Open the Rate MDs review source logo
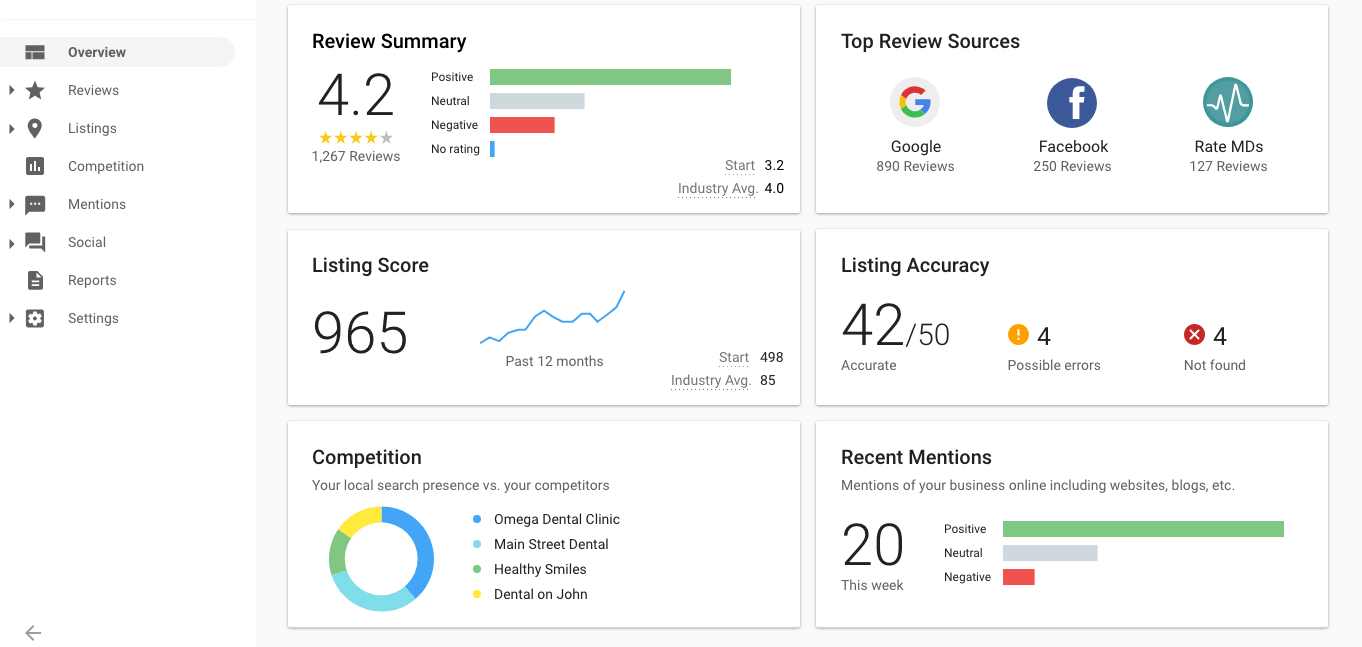Screen dimensions: 1362x647 [1228, 102]
